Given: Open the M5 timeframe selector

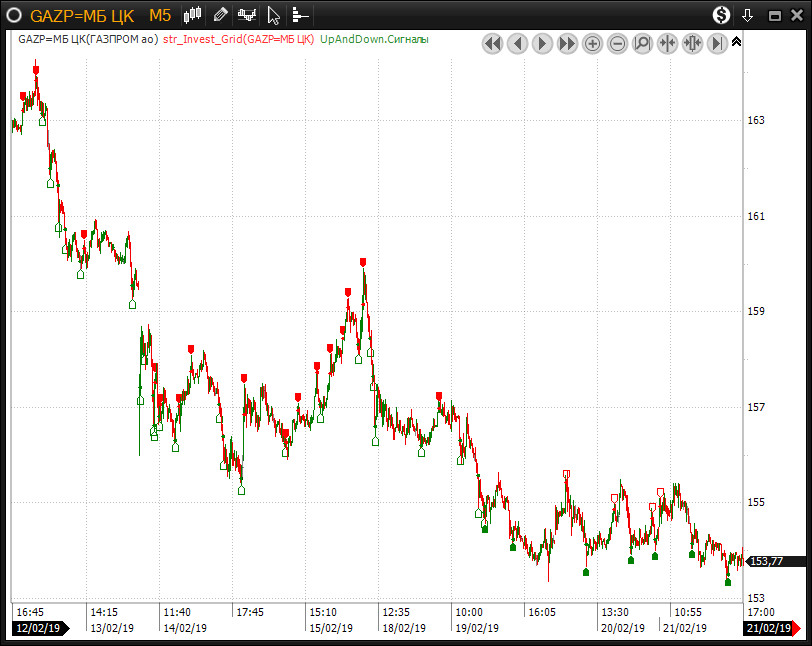Looking at the screenshot, I should click(160, 15).
